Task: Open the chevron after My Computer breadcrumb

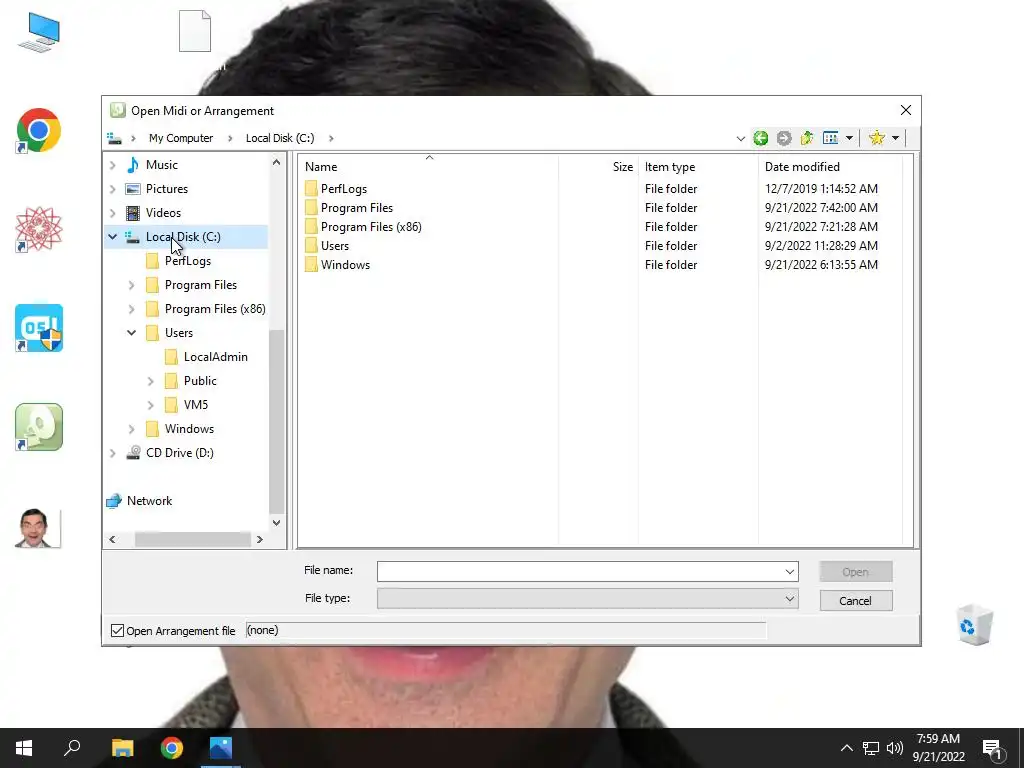Action: tap(230, 138)
